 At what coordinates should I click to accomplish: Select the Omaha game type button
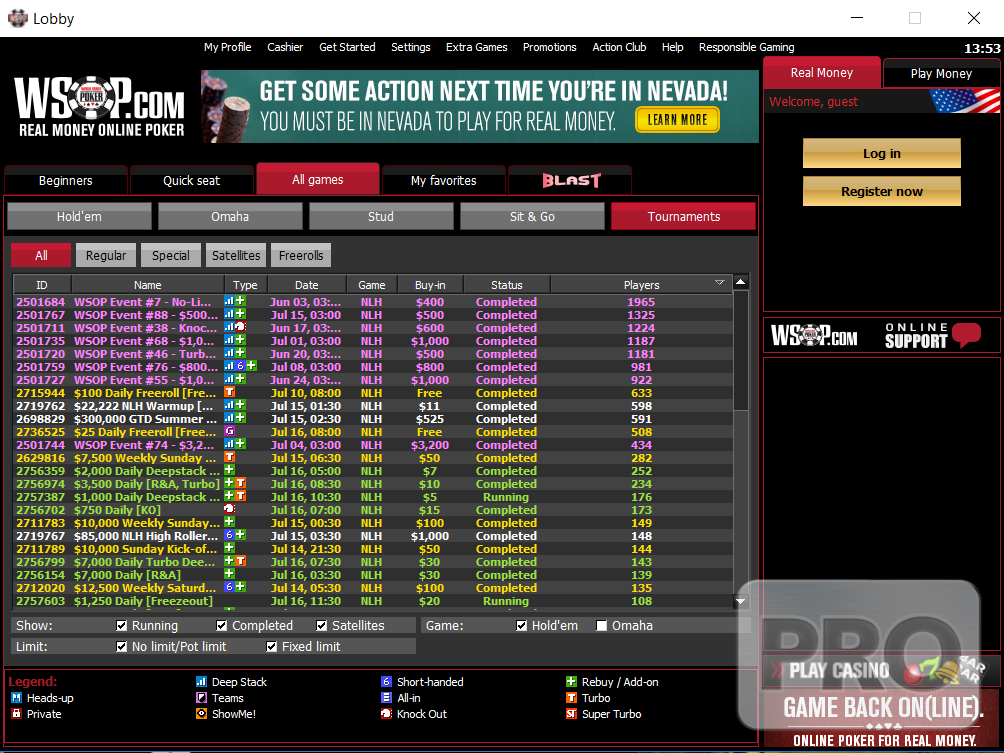(230, 216)
